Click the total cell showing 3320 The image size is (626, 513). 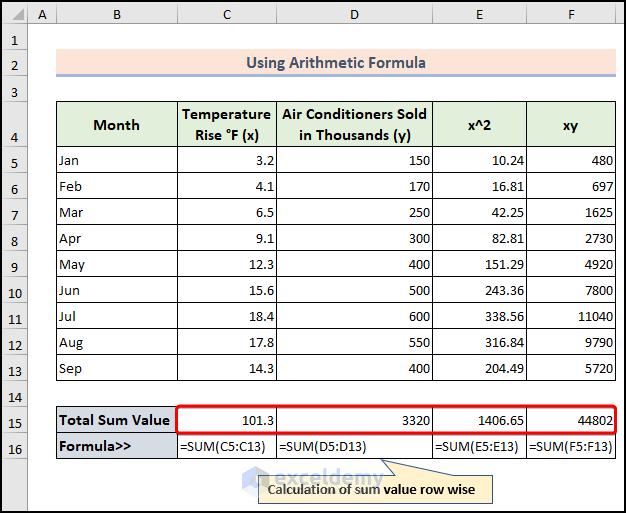355,421
